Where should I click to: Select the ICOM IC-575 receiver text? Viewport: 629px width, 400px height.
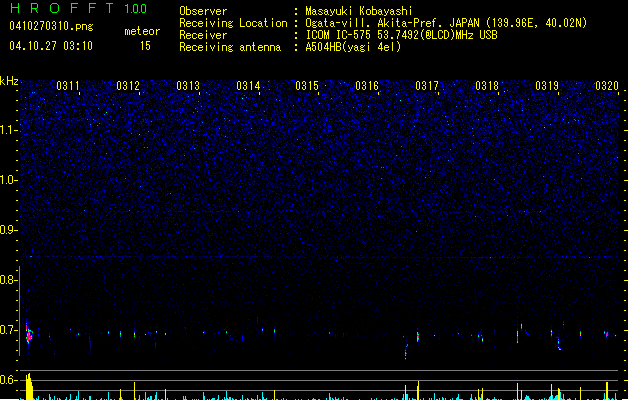[x=401, y=35]
